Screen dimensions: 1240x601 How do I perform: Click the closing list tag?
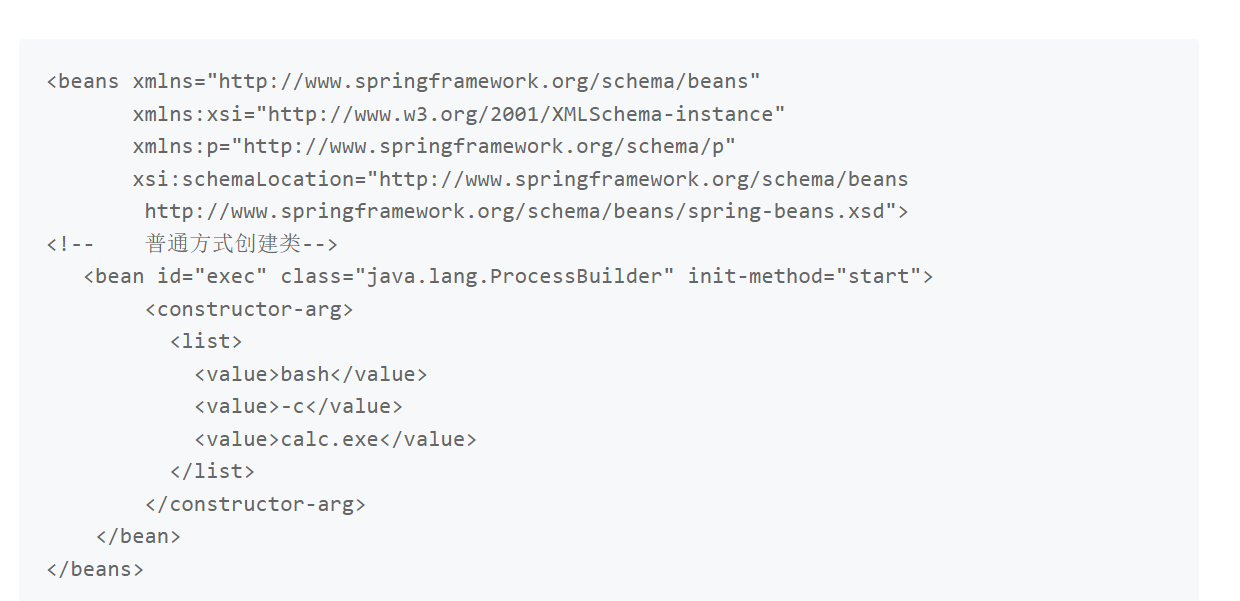click(x=212, y=471)
